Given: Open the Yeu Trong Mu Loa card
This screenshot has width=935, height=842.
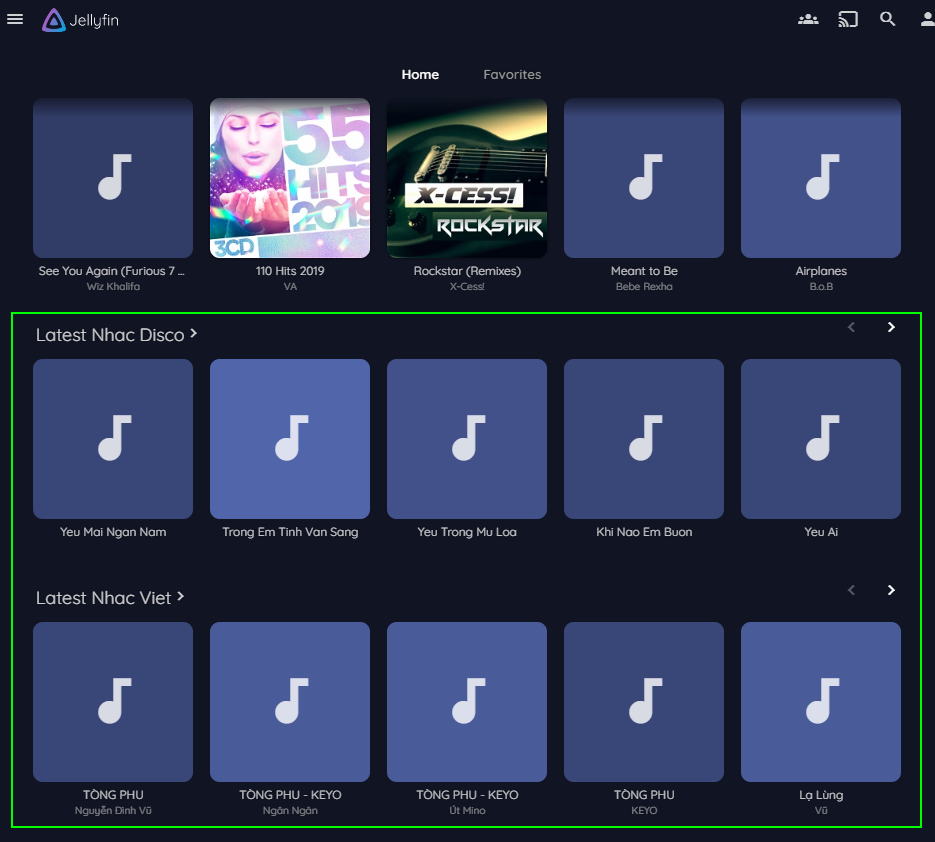Looking at the screenshot, I should 467,439.
